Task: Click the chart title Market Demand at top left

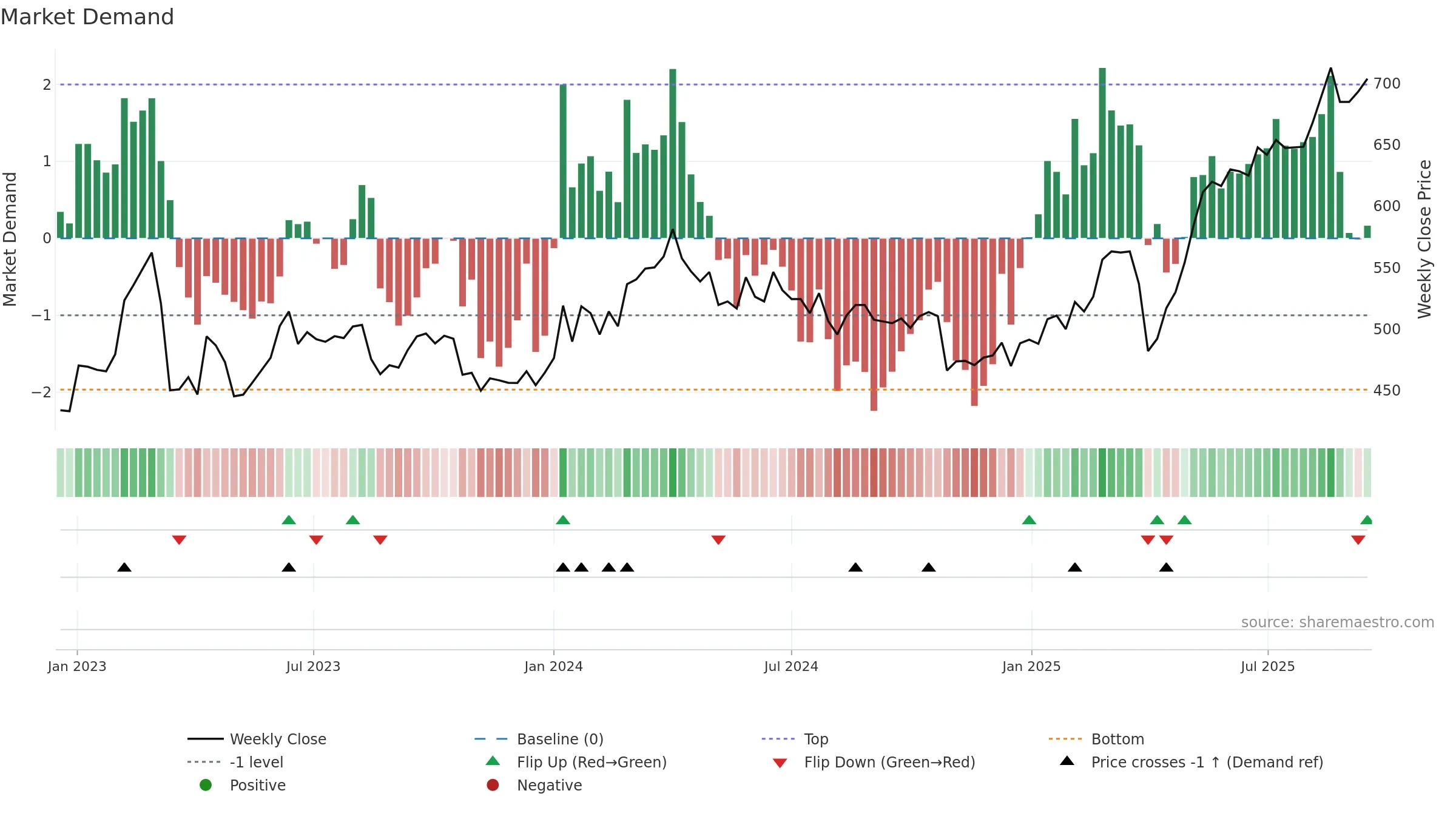Action: click(x=87, y=17)
